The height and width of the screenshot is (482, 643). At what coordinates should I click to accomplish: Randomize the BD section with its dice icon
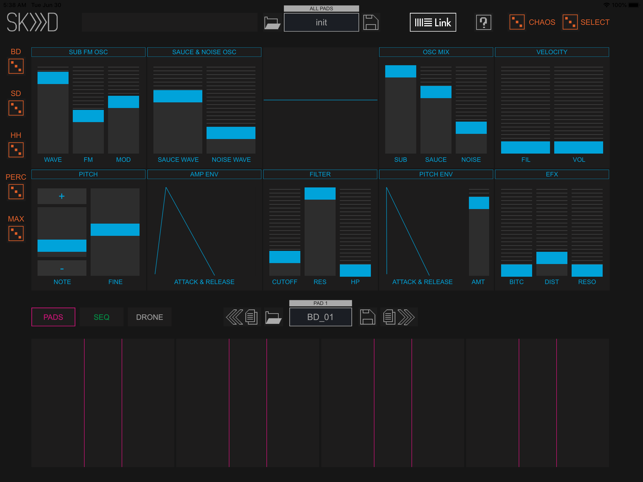(16, 66)
